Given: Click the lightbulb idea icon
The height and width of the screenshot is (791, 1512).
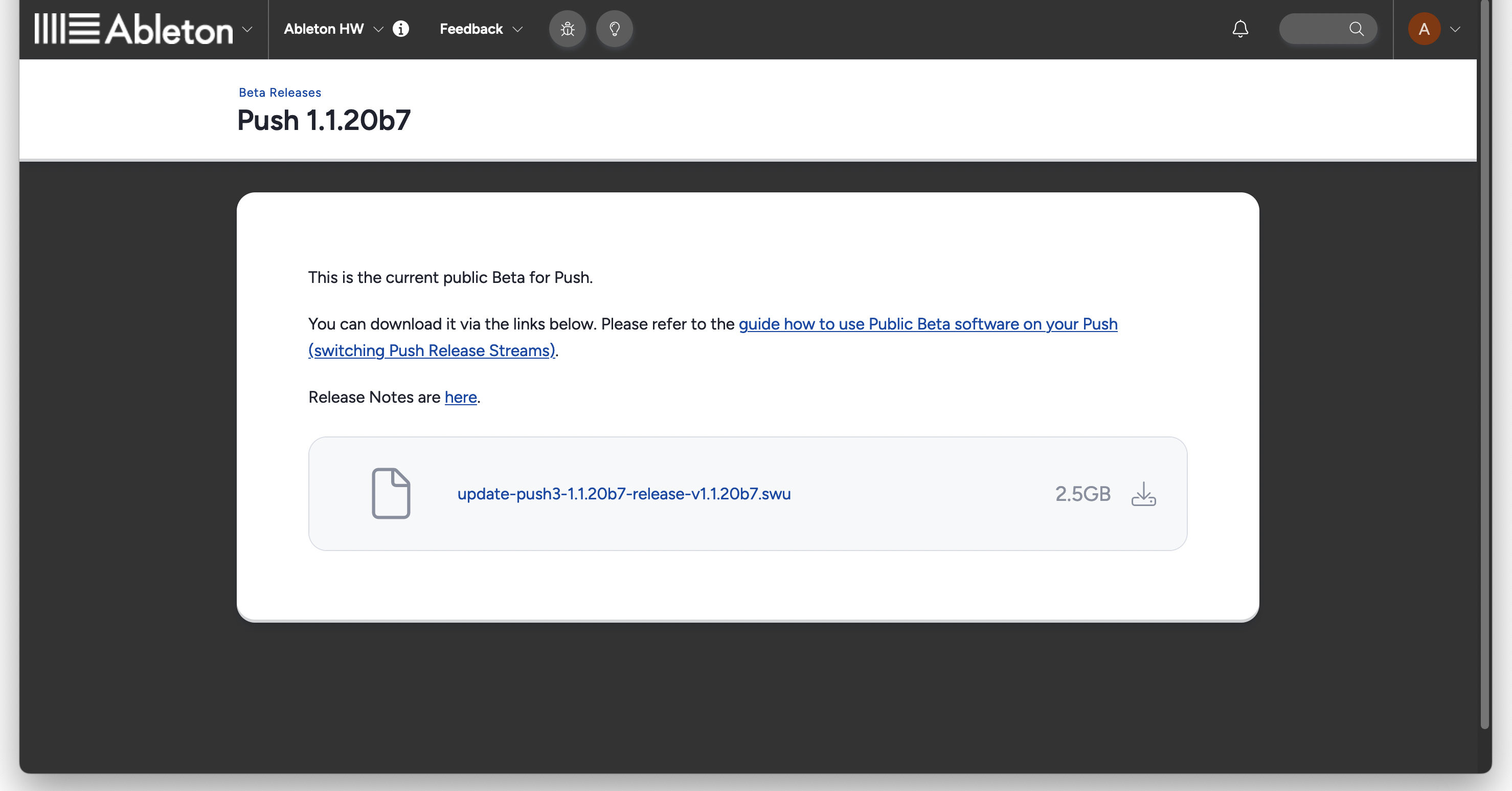Looking at the screenshot, I should click(x=615, y=29).
